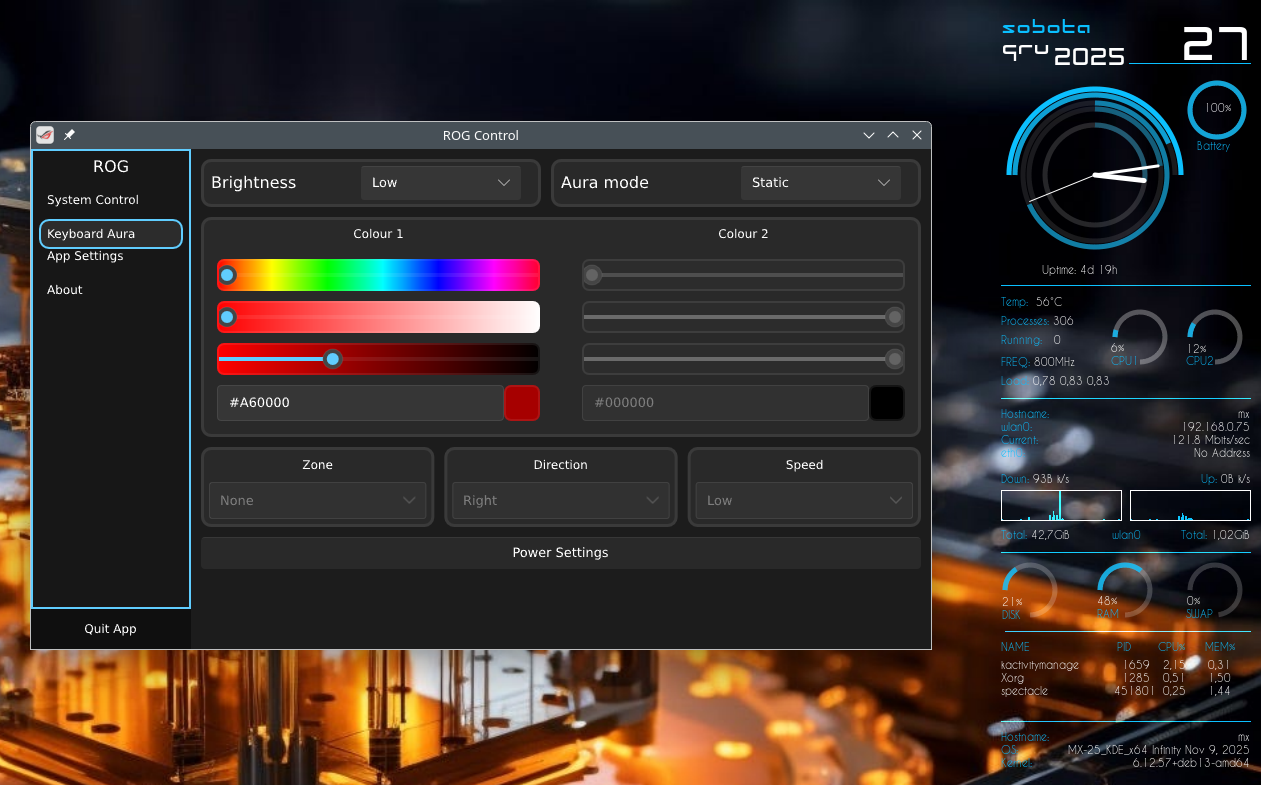Image resolution: width=1261 pixels, height=785 pixels.
Task: Click the black Colour 2 swatch
Action: 887,403
